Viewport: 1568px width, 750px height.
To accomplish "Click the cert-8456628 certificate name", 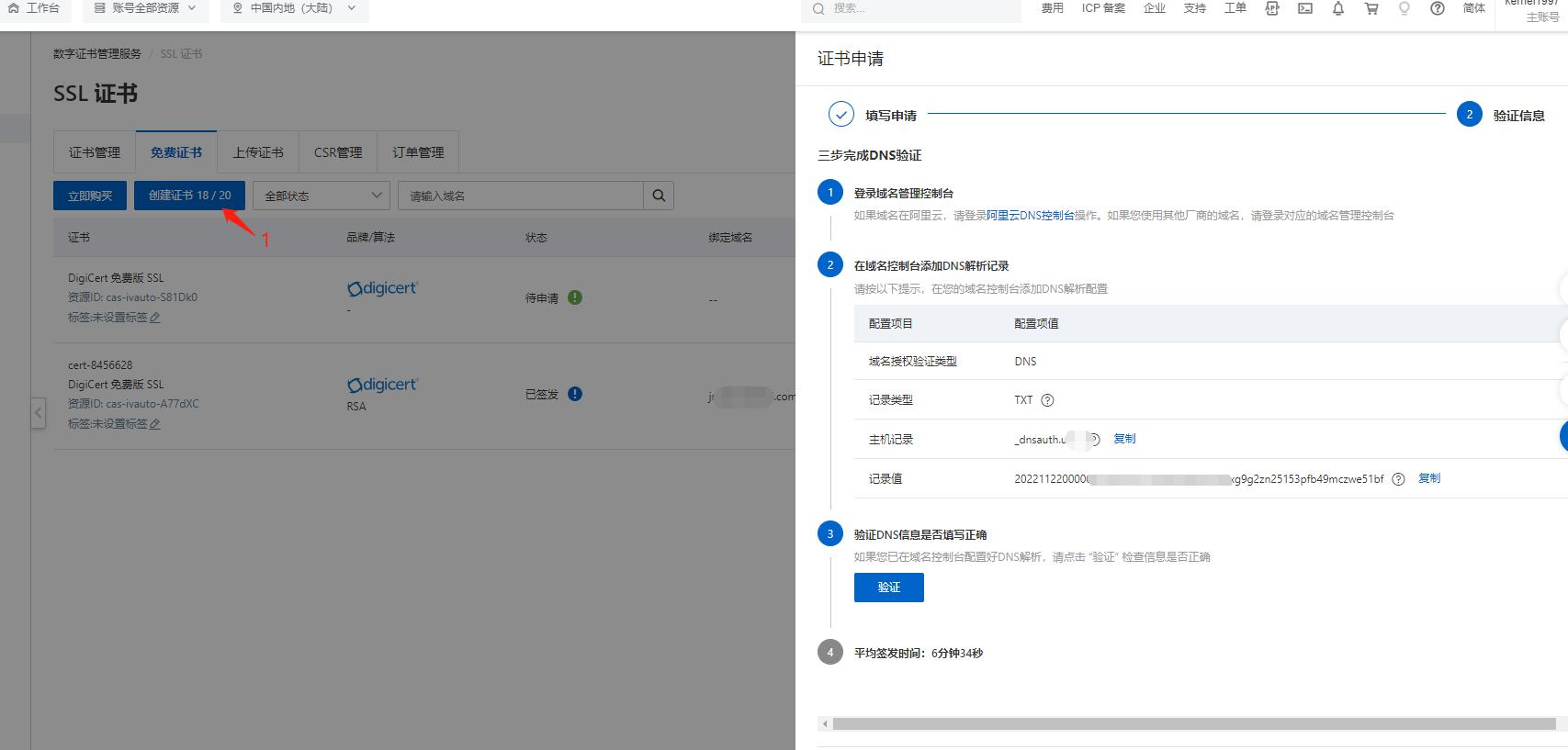I will tap(100, 364).
